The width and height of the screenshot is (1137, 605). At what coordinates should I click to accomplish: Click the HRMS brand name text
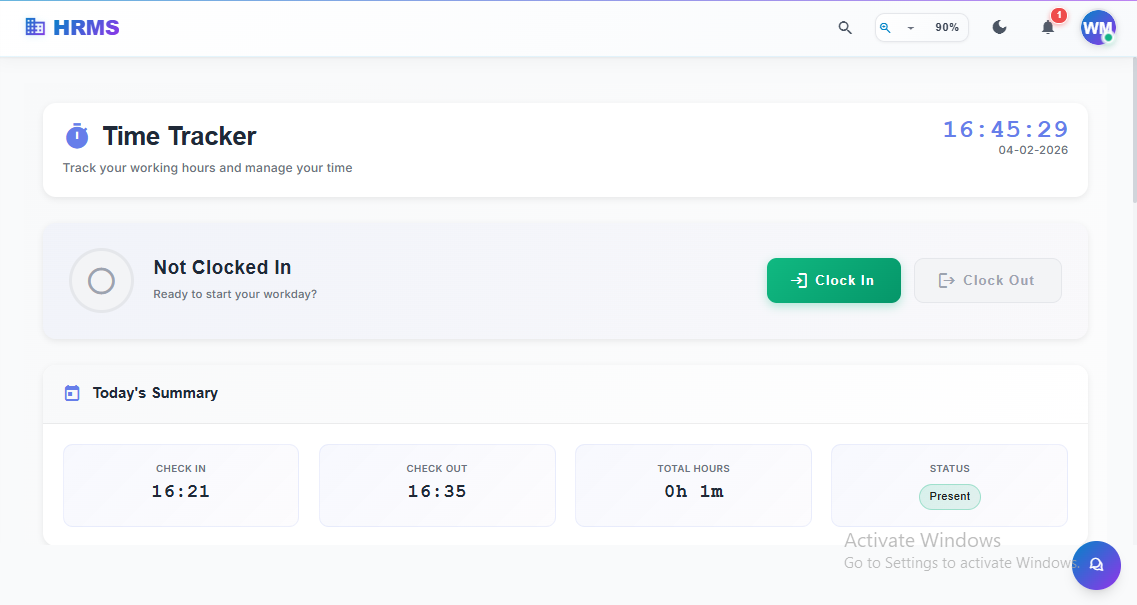coord(86,28)
